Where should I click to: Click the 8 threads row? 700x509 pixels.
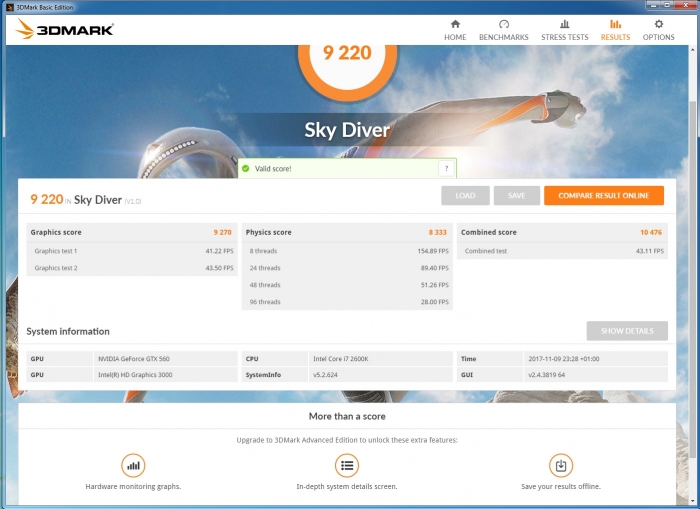[x=347, y=251]
